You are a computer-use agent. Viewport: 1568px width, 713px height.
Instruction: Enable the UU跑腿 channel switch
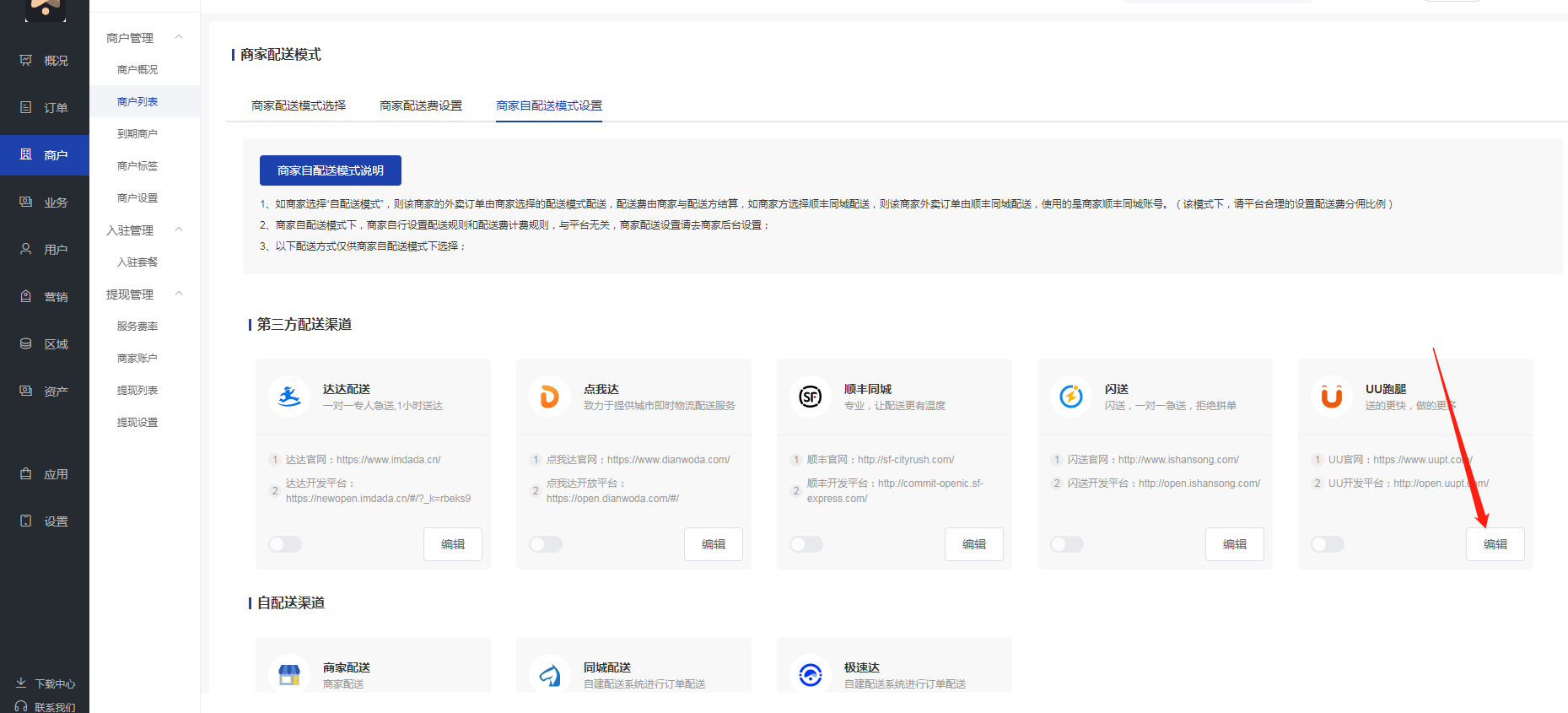click(1328, 544)
